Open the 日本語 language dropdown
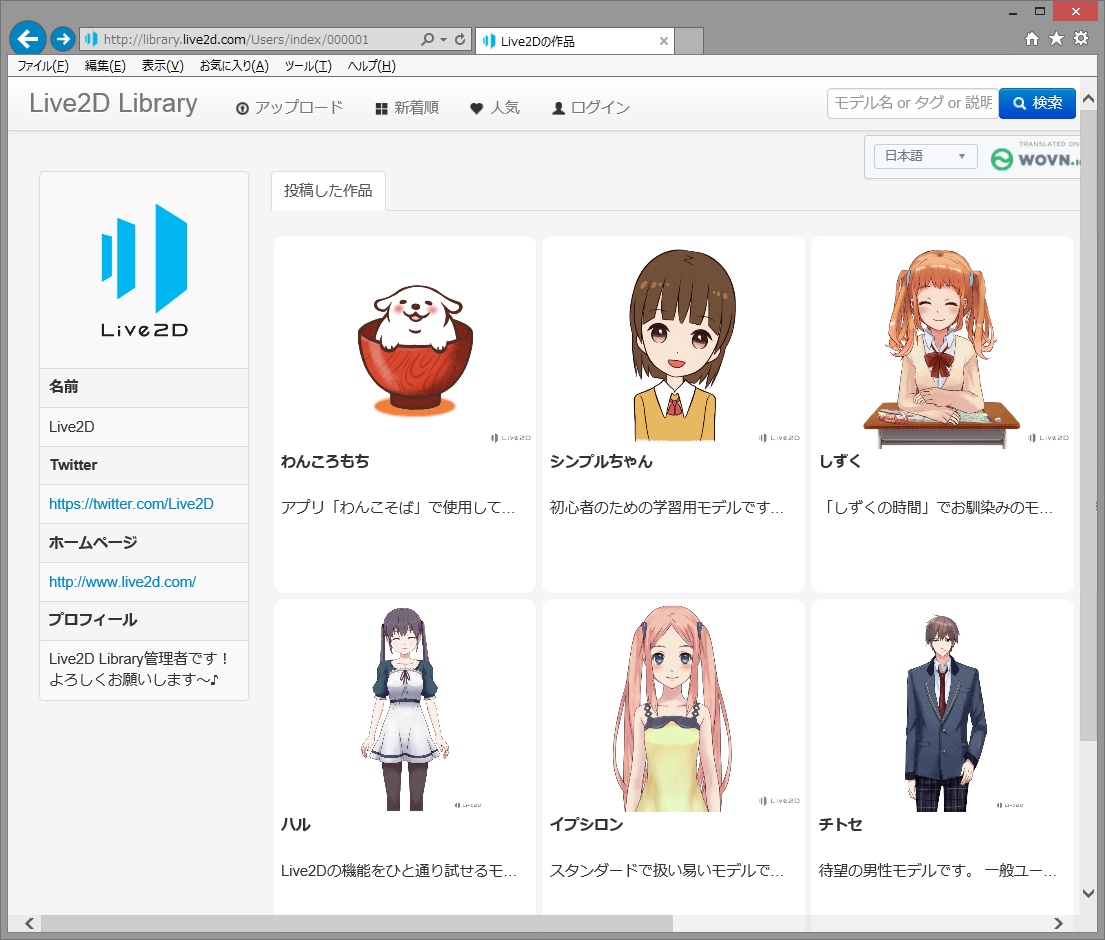 tap(924, 156)
